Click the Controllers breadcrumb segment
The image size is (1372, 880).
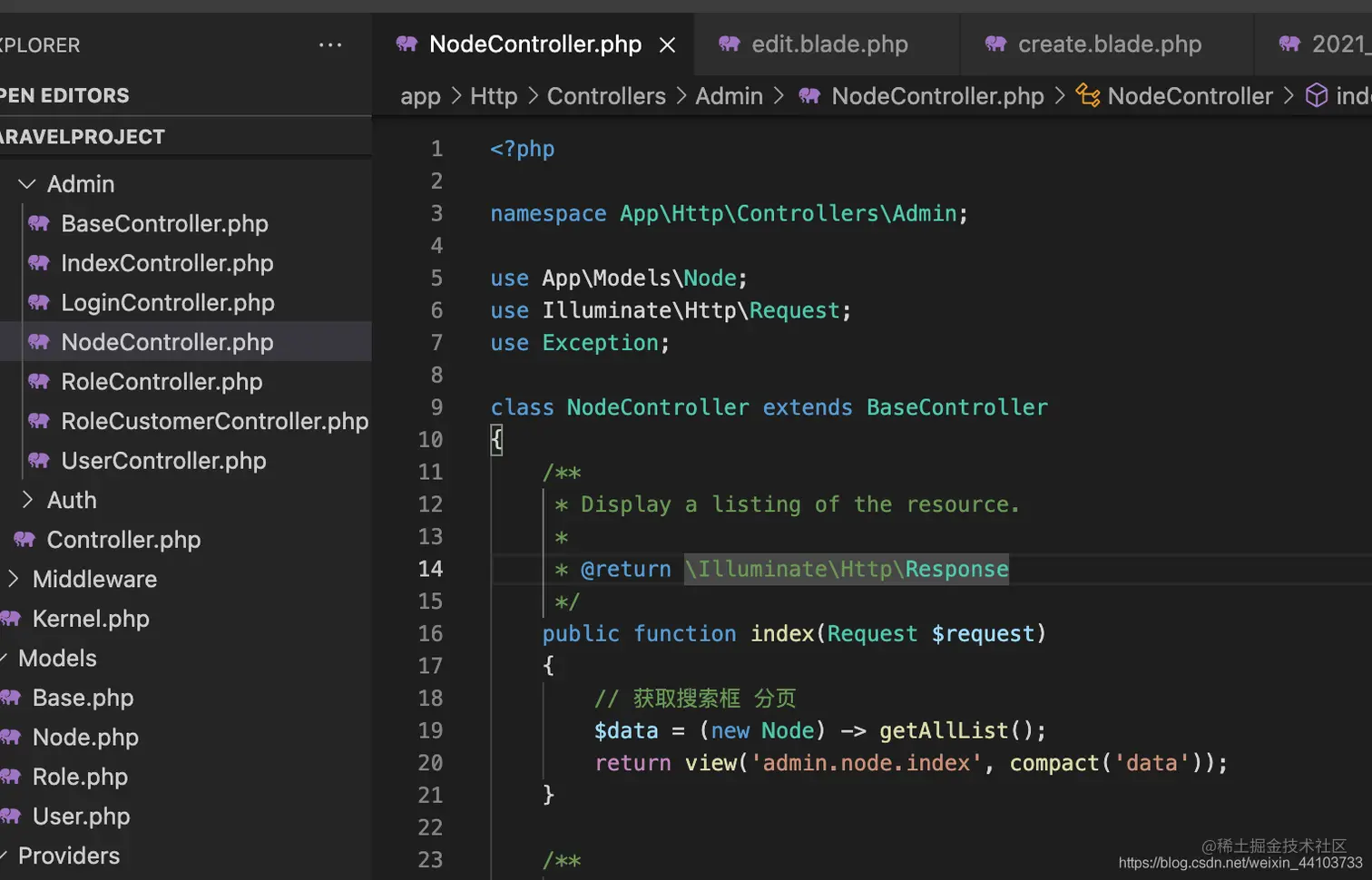click(x=606, y=96)
